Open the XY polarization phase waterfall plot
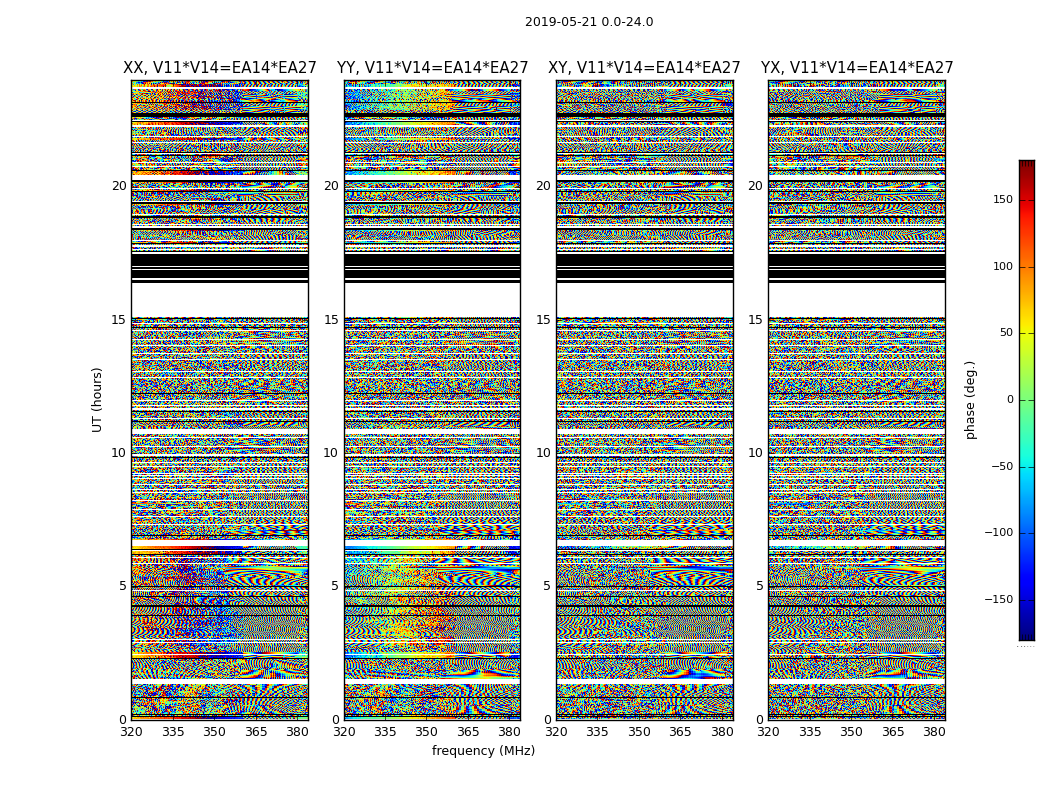Image resolution: width=1050 pixels, height=800 pixels. click(645, 400)
